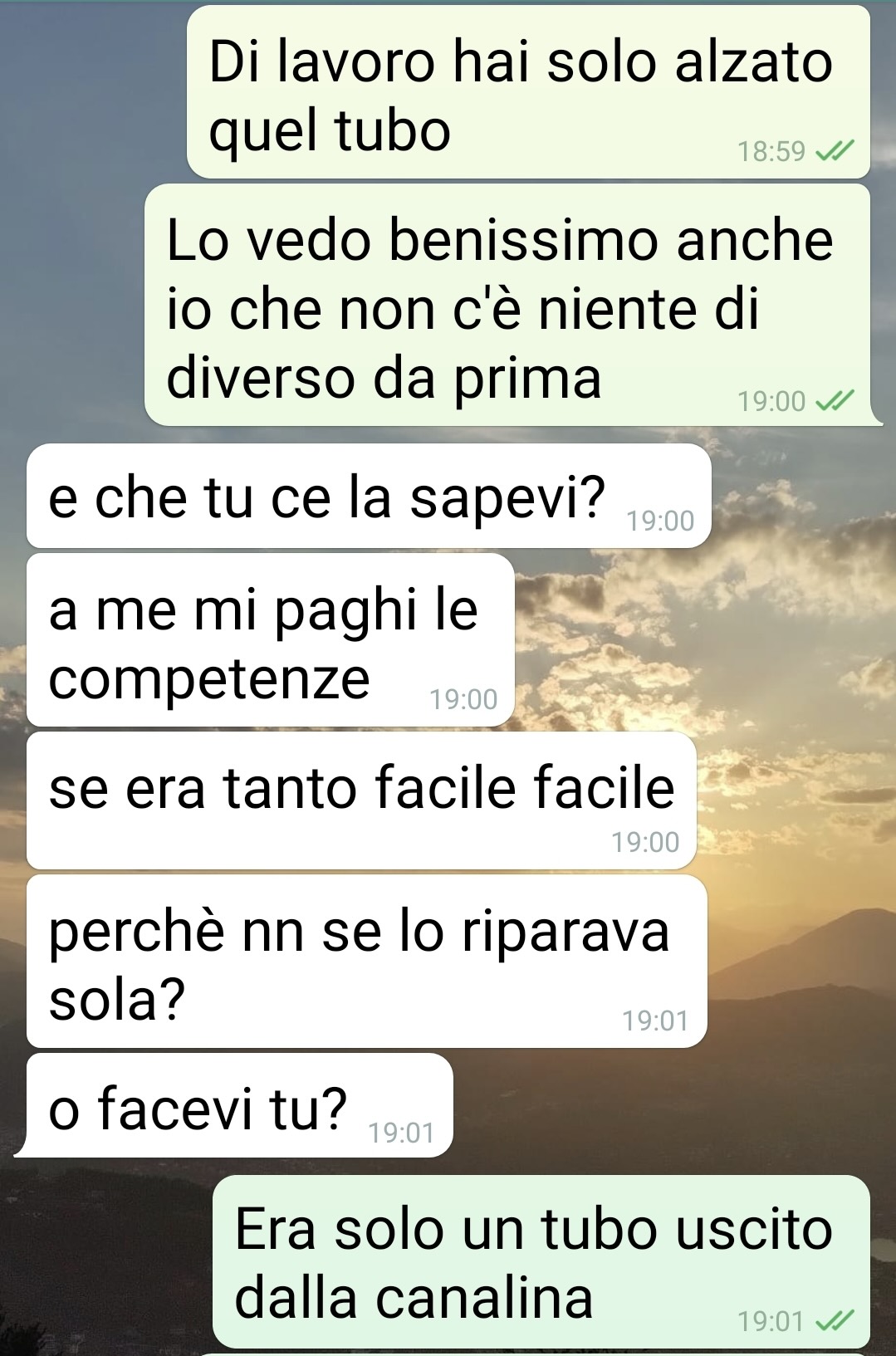Screen dimensions: 896x1356
Task: Select the message 'se era tanto facile facile'
Action: click(361, 801)
